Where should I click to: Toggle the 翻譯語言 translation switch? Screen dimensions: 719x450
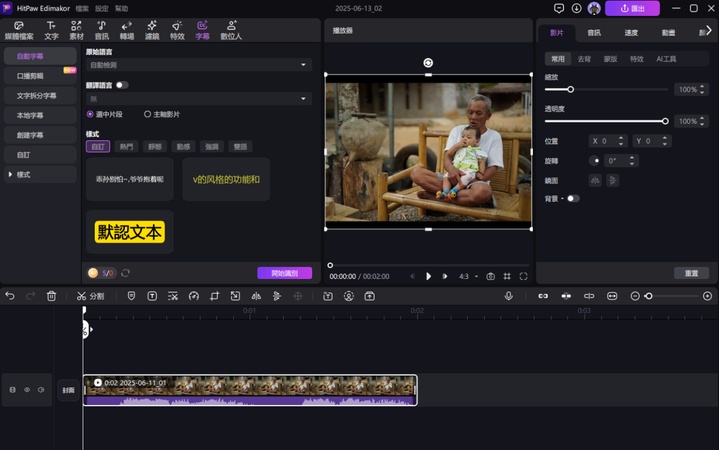coord(122,85)
